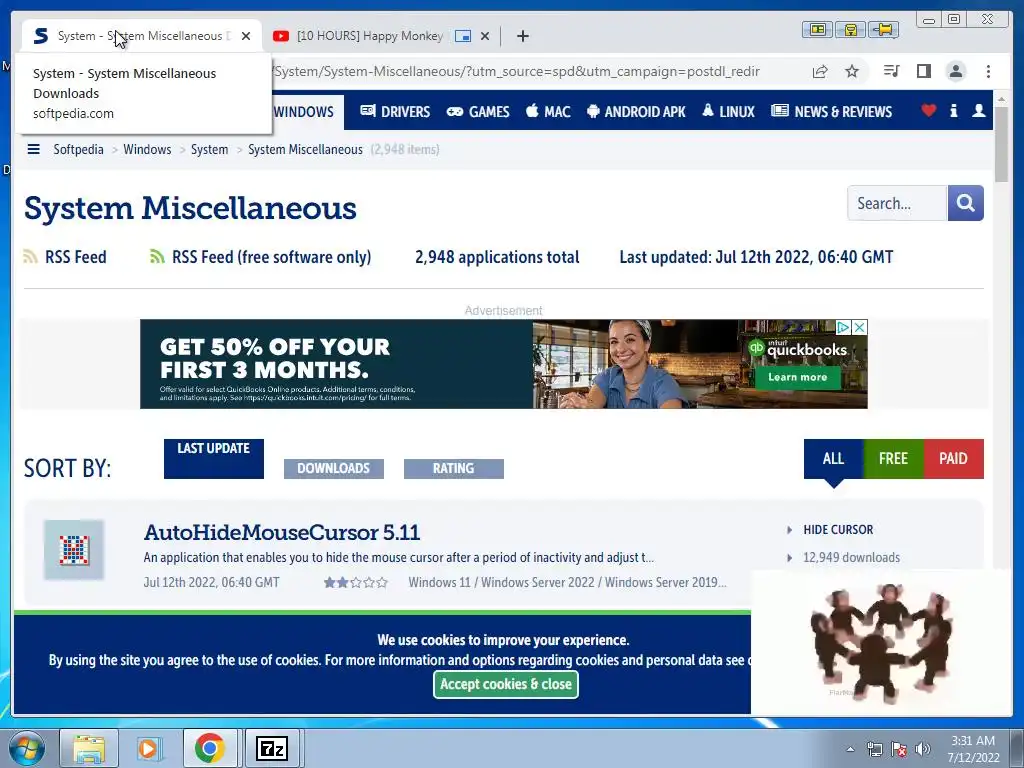Viewport: 1024px width, 768px height.
Task: Go to System breadcrumb link
Action: pos(209,150)
